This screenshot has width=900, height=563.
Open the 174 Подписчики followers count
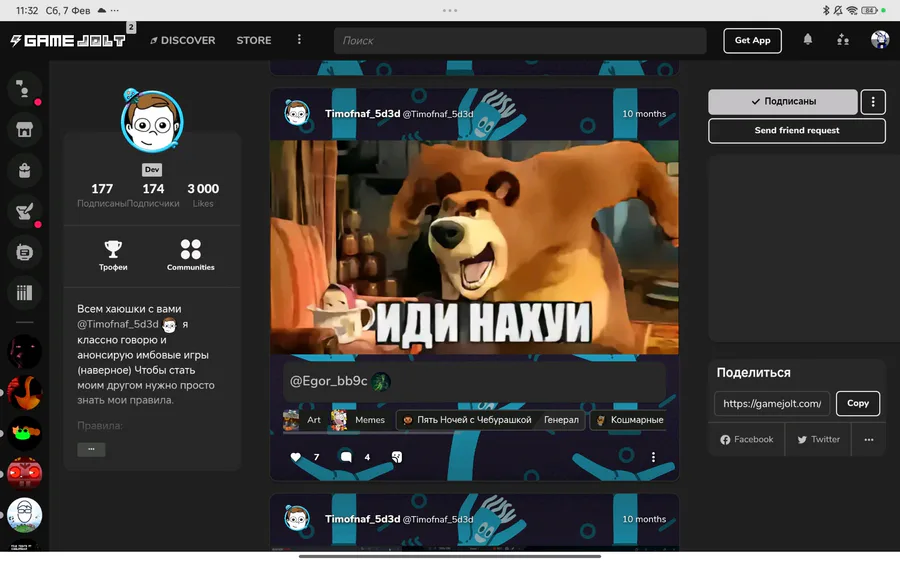(x=153, y=195)
